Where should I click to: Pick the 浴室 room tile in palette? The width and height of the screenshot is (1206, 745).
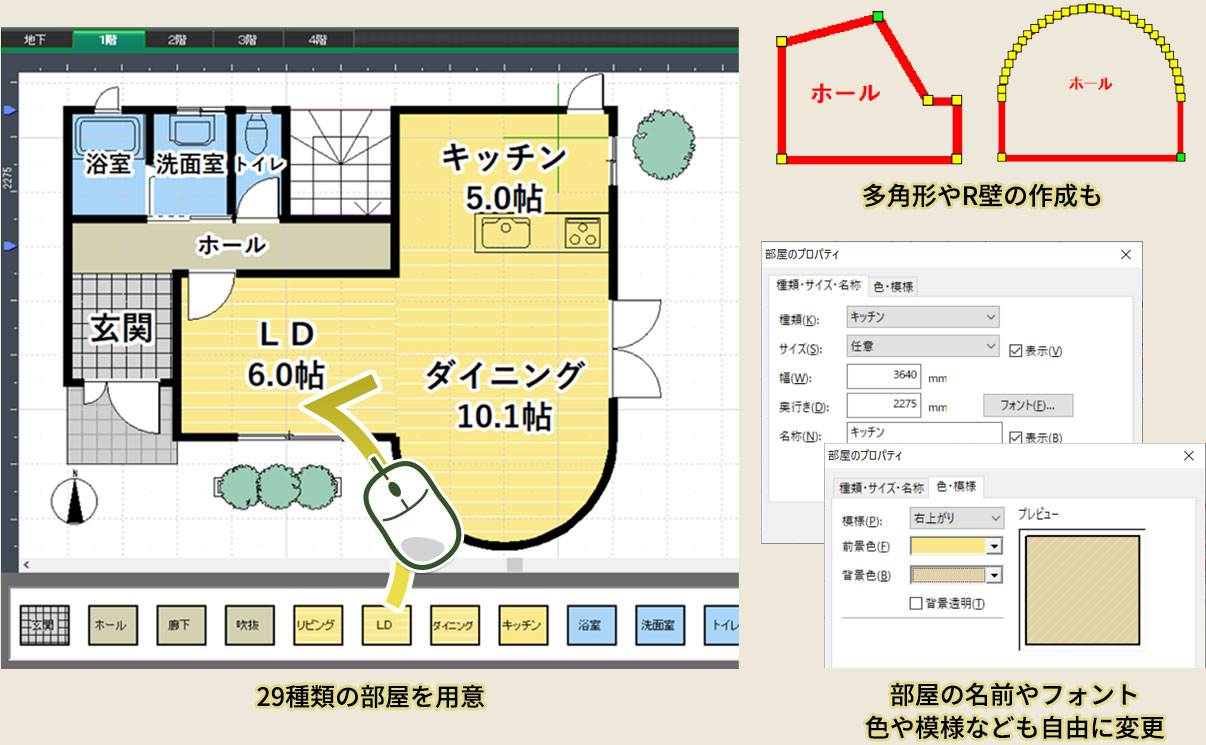pos(592,625)
